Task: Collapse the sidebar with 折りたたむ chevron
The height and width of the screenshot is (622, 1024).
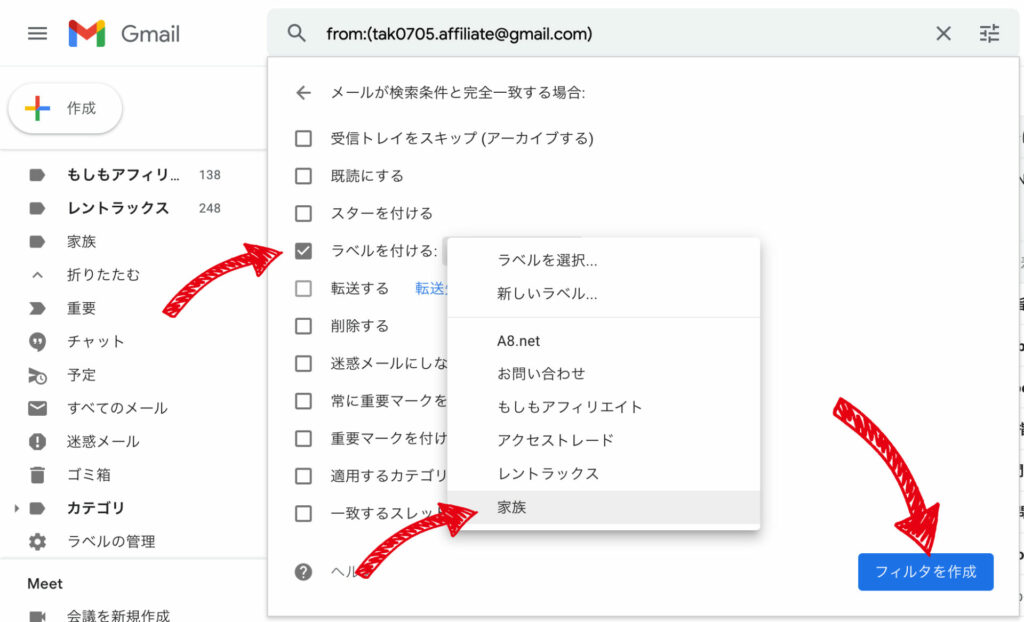Action: click(x=37, y=275)
